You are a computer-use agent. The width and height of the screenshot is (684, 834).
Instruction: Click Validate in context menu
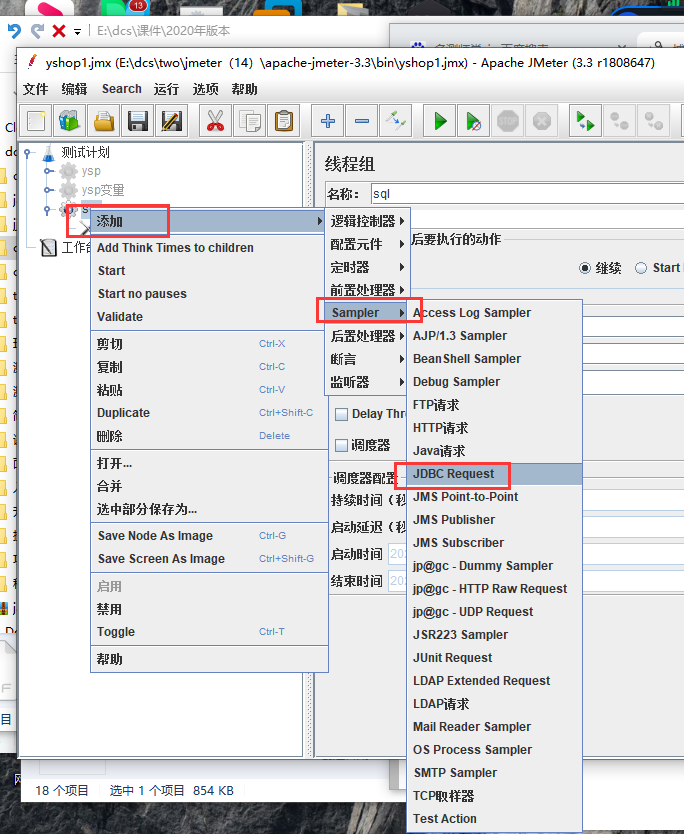[210, 317]
